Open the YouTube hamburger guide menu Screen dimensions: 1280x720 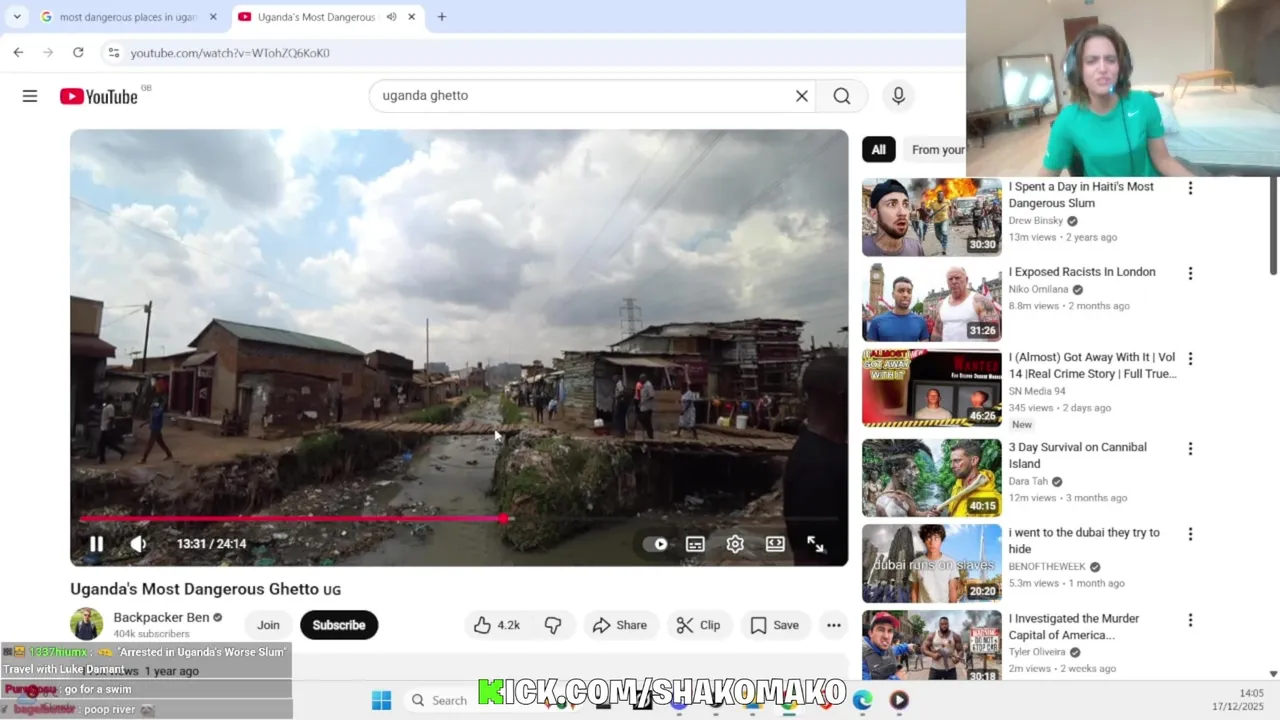coord(30,96)
